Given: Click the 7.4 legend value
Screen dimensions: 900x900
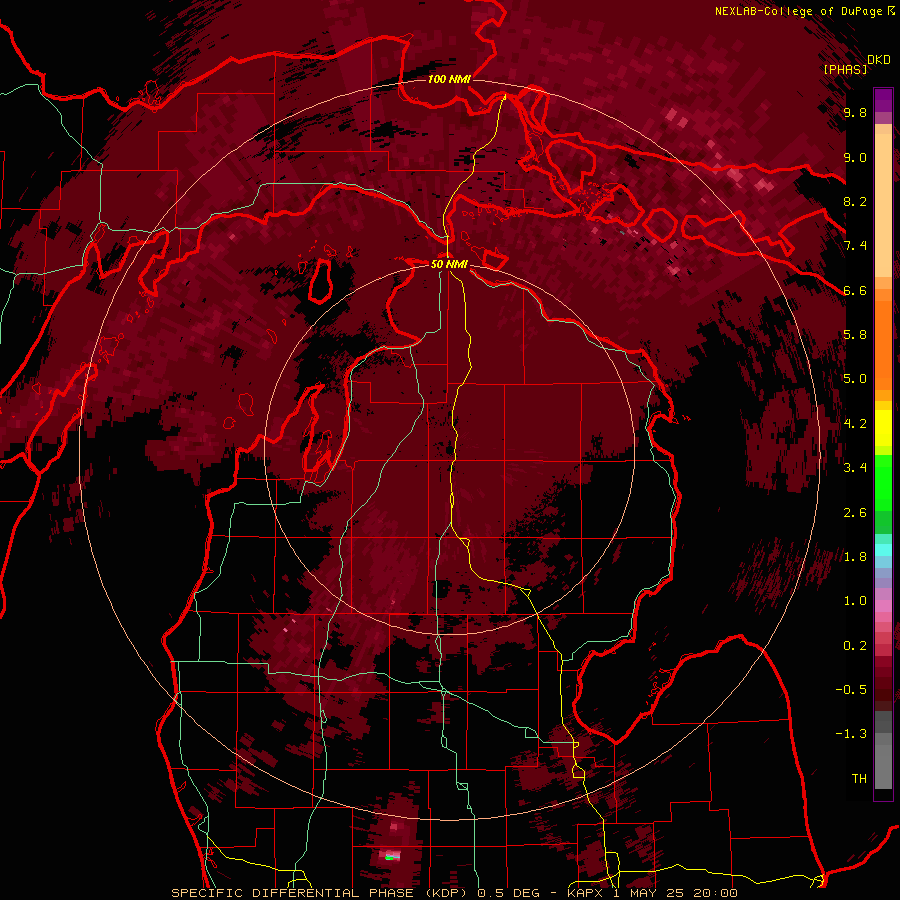Looking at the screenshot, I should (x=855, y=246).
